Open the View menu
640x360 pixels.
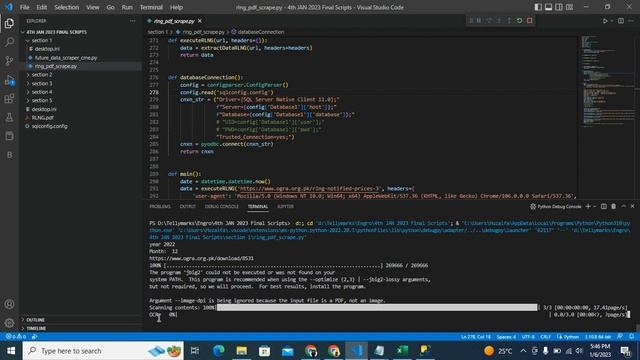pyautogui.click(x=93, y=7)
